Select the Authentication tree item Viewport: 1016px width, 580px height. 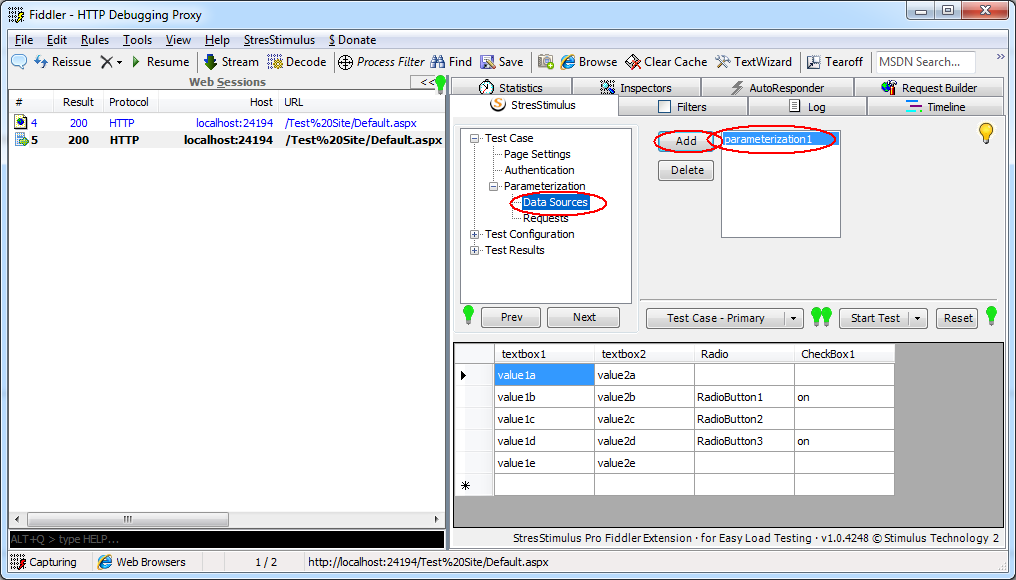(x=539, y=170)
